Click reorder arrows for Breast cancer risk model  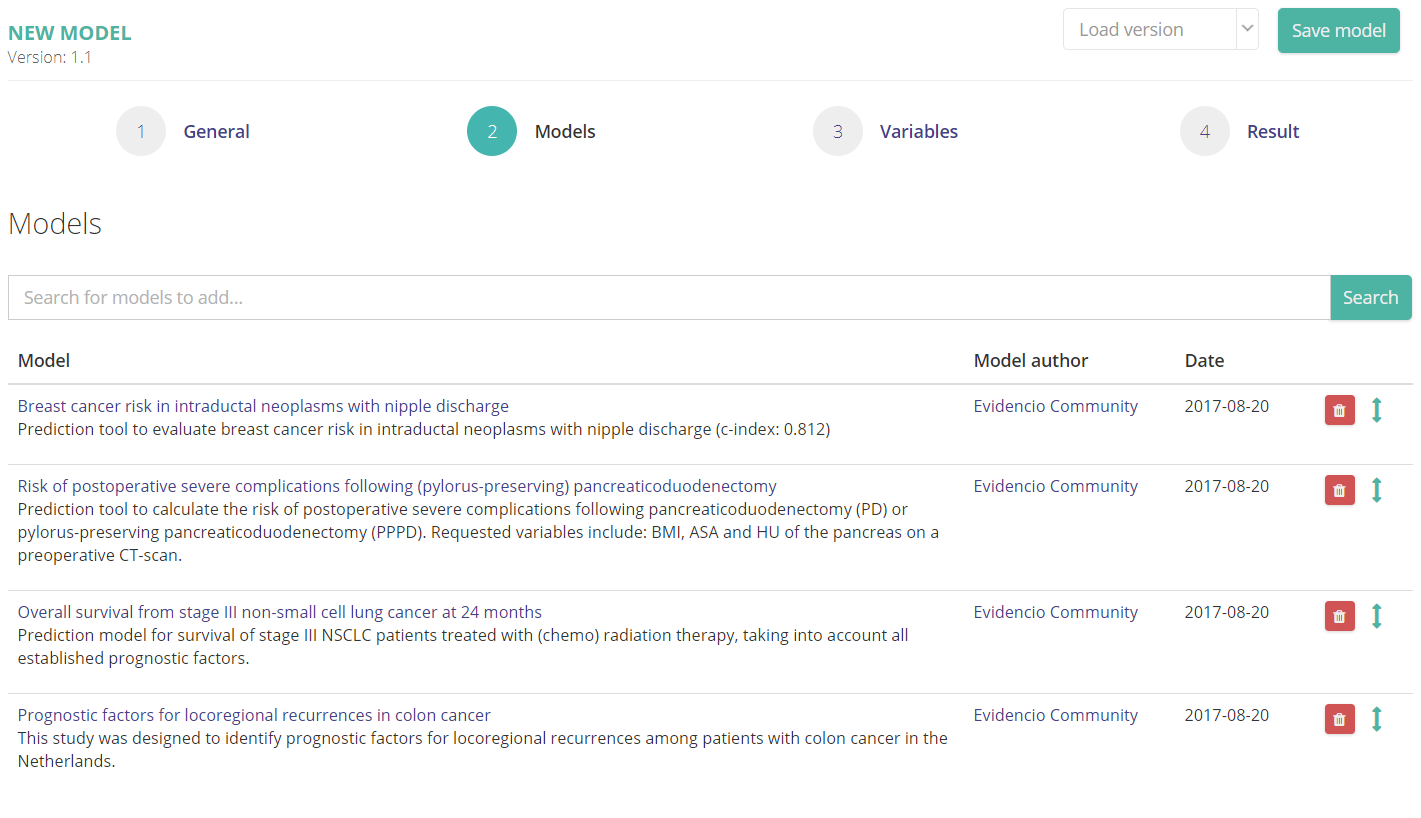tap(1376, 410)
